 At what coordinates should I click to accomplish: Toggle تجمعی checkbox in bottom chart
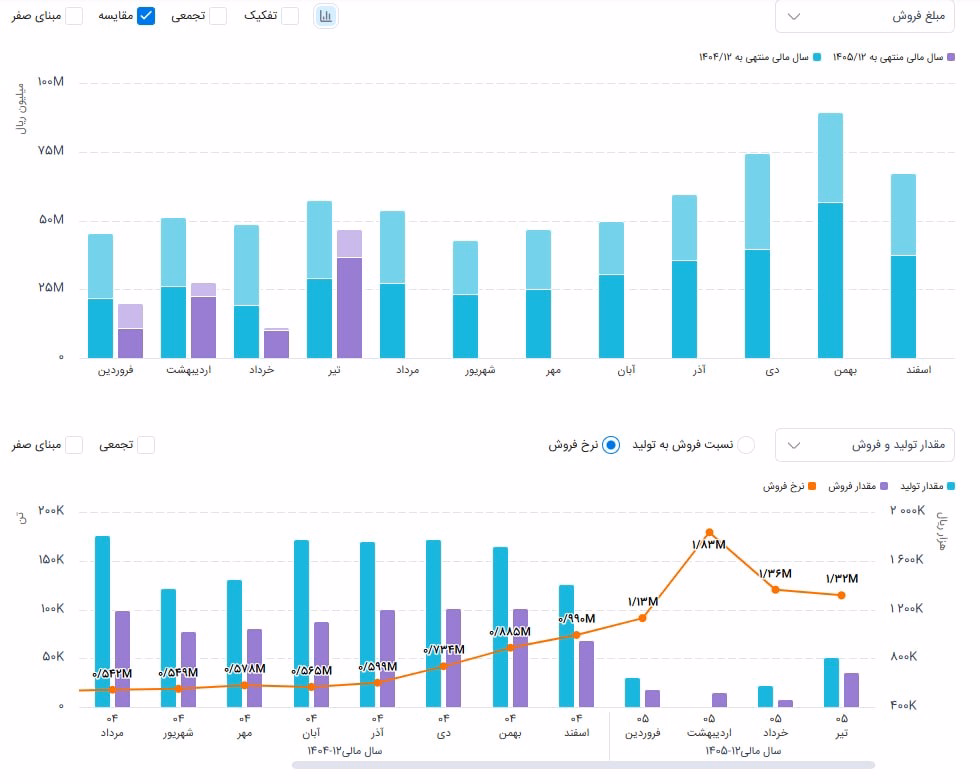pyautogui.click(x=146, y=445)
